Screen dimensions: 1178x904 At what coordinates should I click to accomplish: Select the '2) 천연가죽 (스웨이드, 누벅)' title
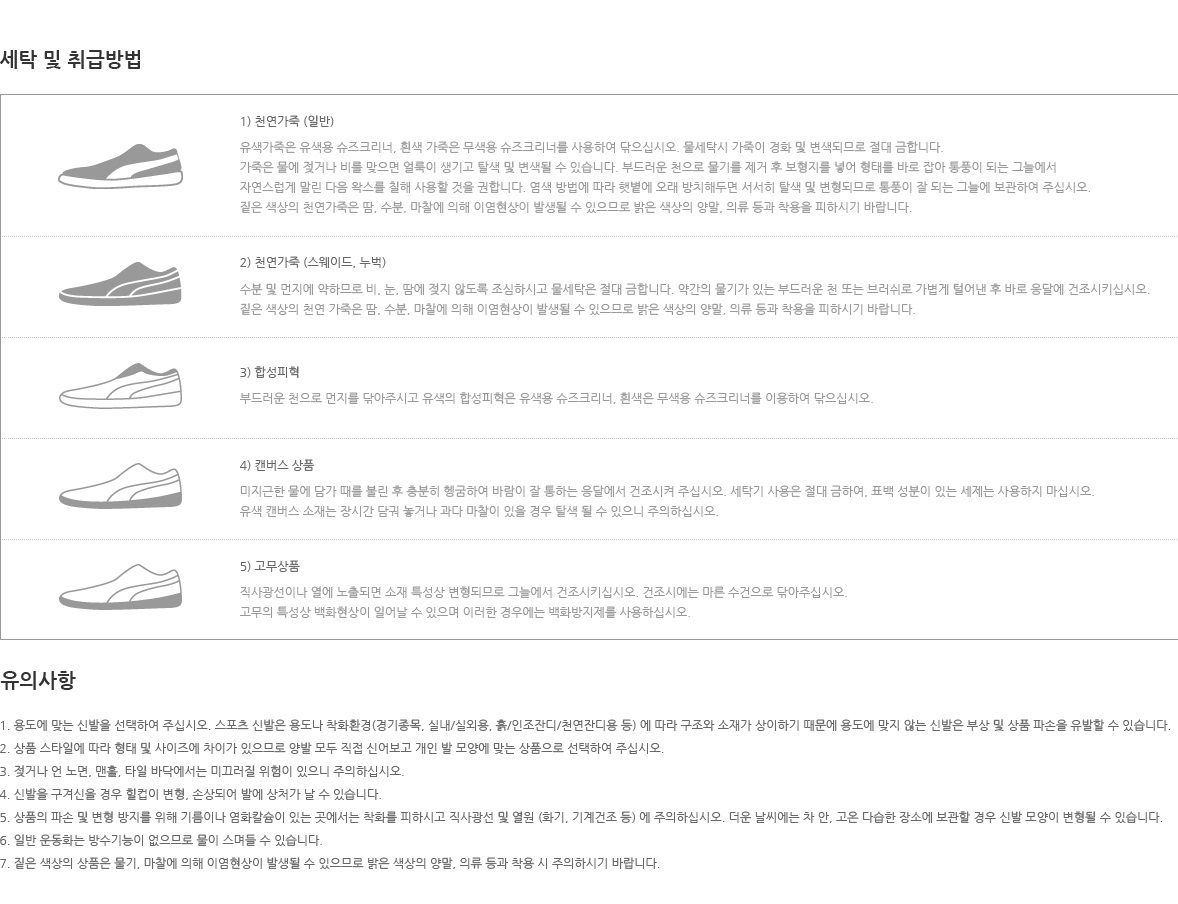[x=313, y=263]
